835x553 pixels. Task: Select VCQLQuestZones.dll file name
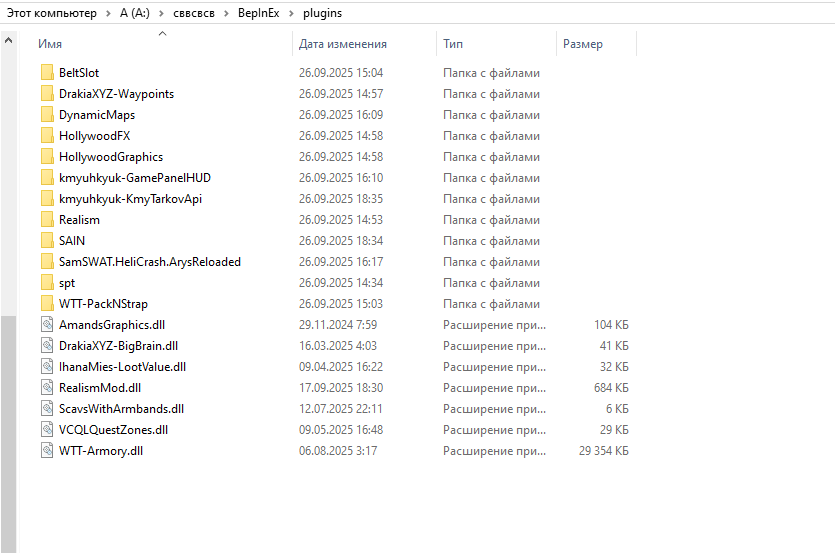[113, 430]
